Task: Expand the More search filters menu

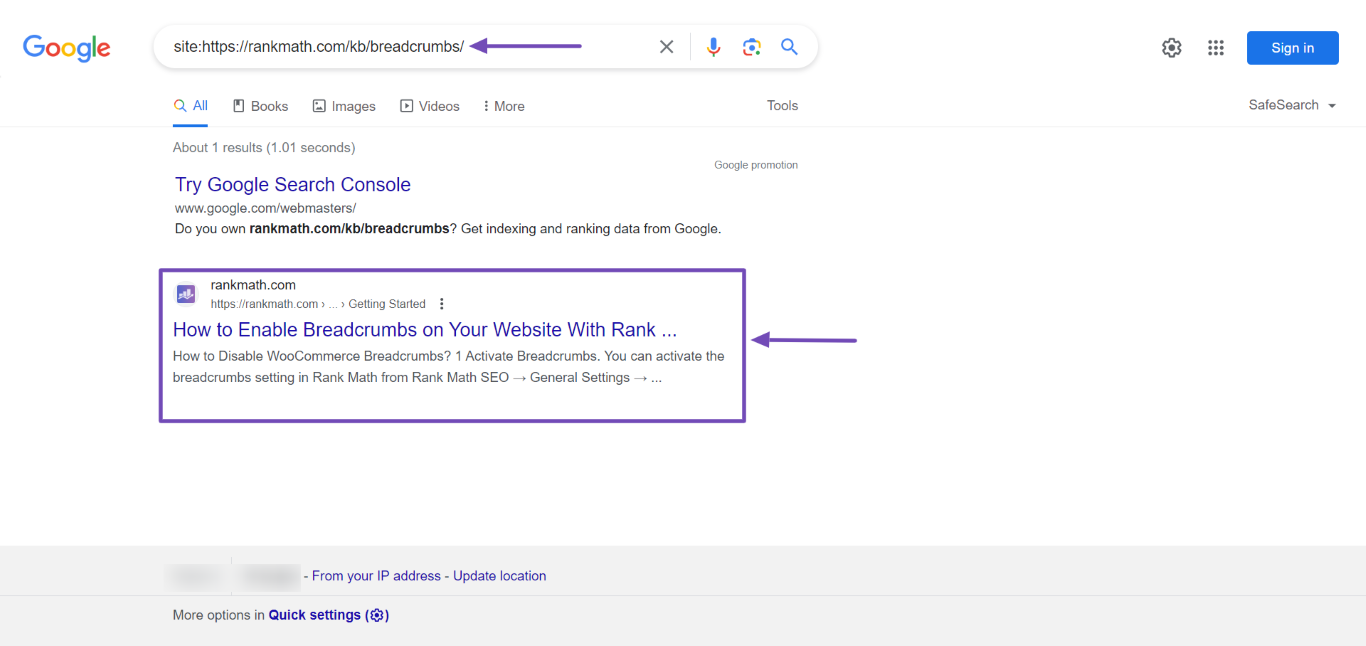Action: 503,106
